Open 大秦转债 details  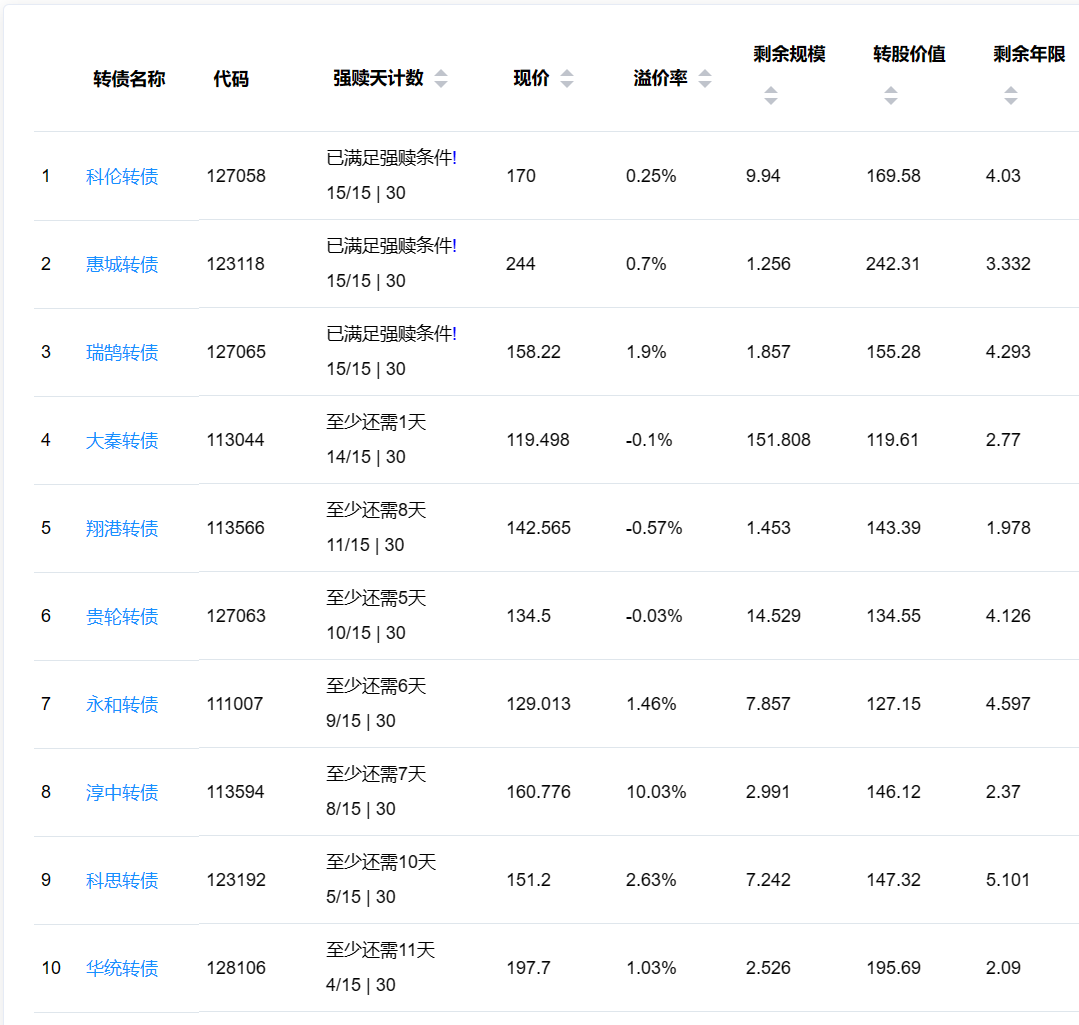[122, 441]
